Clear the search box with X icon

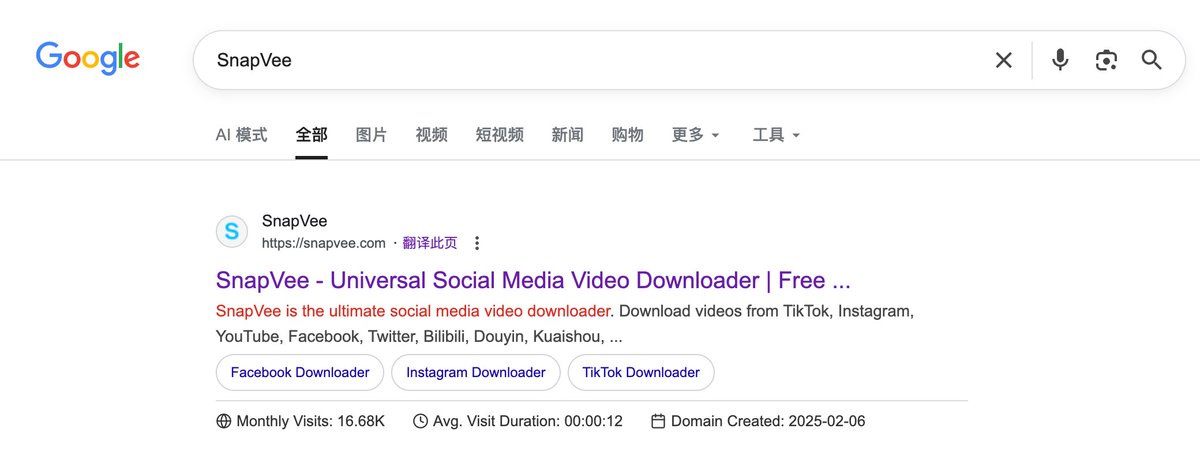tap(1003, 60)
